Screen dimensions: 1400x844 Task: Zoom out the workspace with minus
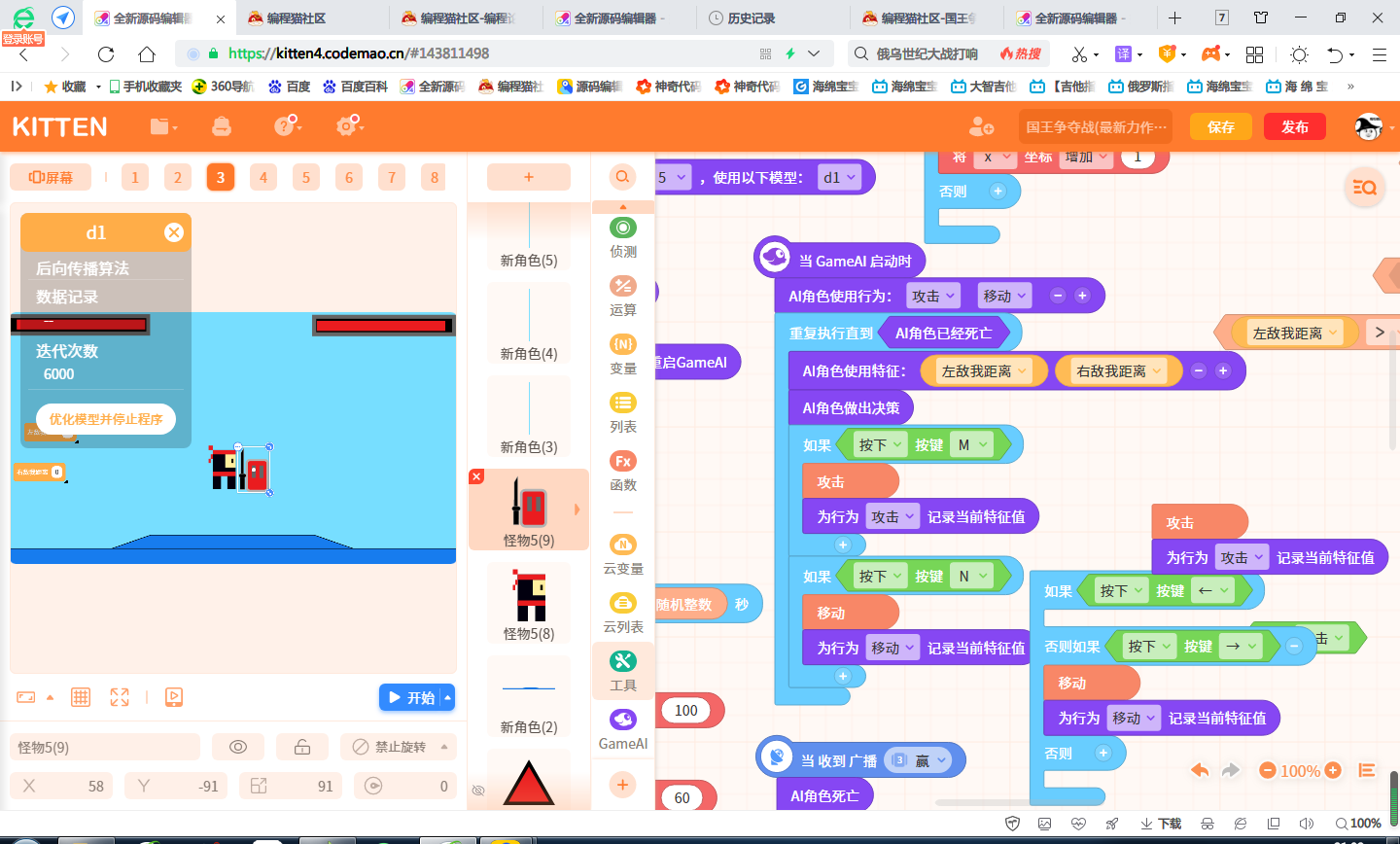click(x=1267, y=770)
